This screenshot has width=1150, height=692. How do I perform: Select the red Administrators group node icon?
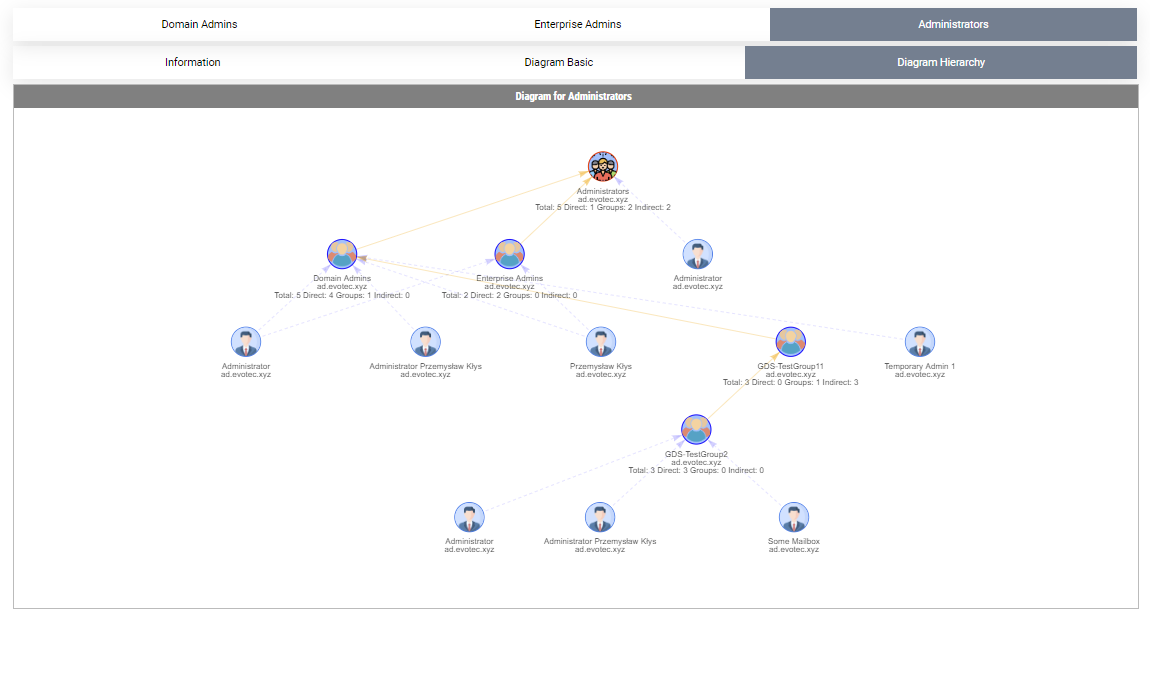(603, 166)
